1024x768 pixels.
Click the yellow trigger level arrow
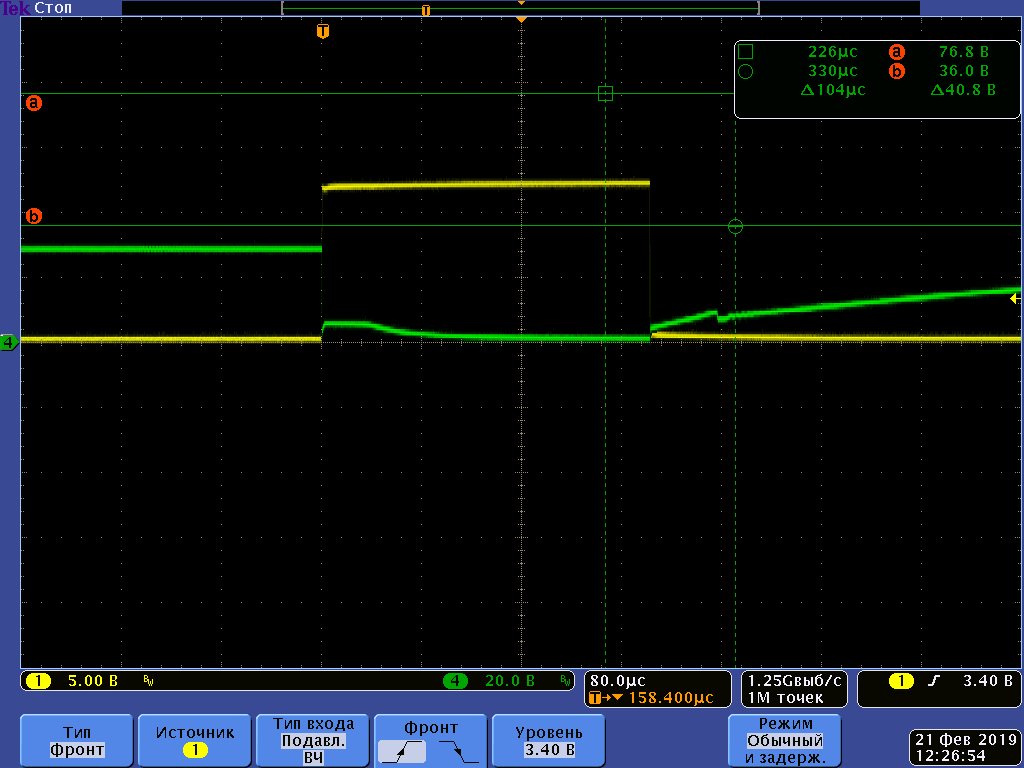pos(1015,299)
